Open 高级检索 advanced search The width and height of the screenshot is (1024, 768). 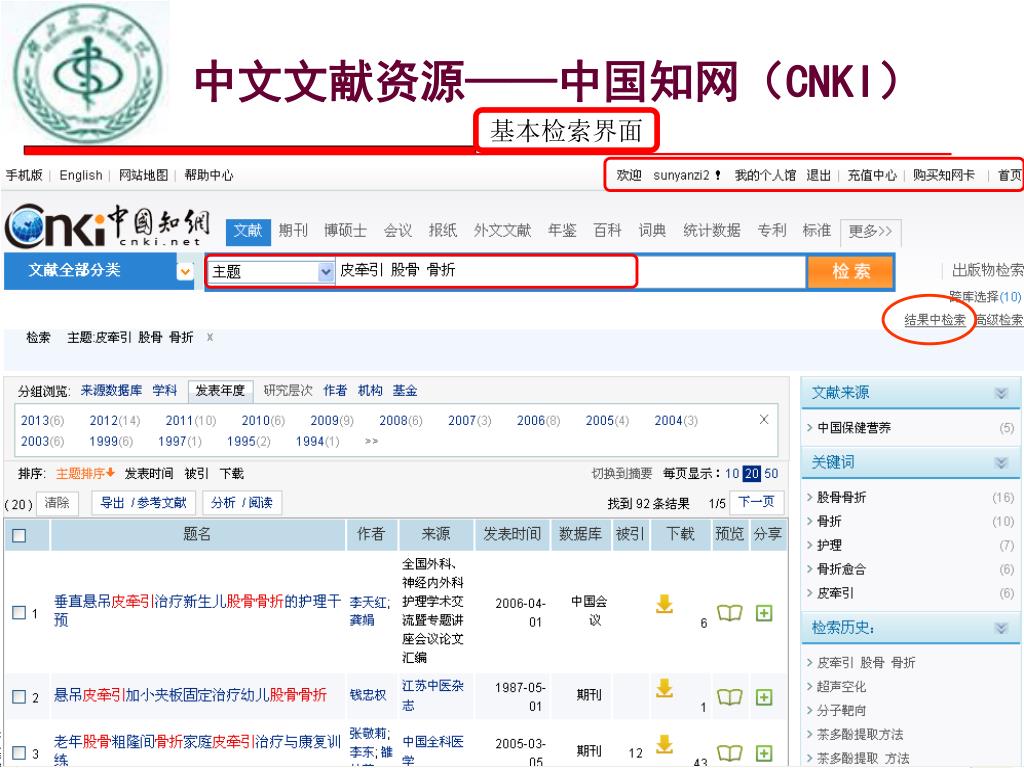coord(999,320)
